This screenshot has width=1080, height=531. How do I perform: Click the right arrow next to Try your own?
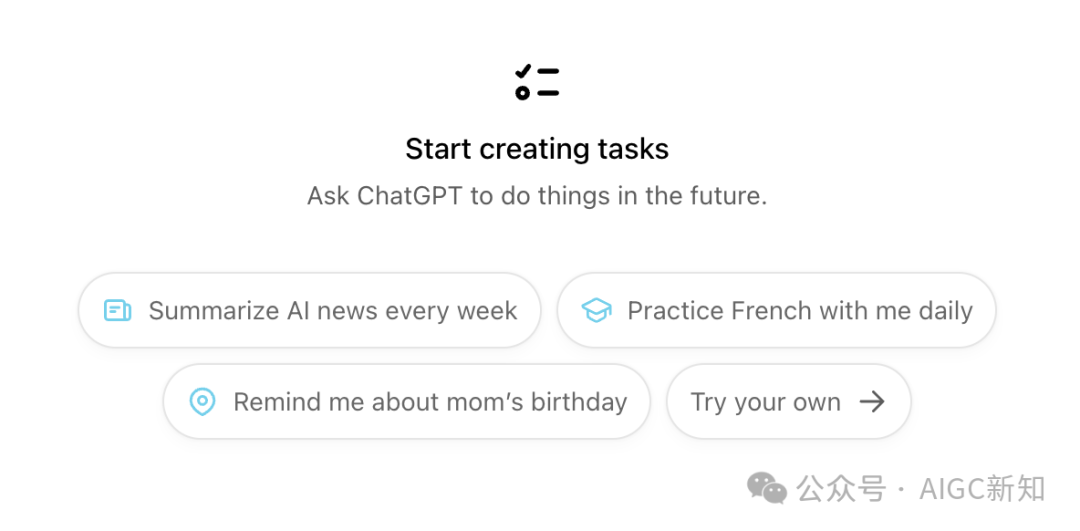tap(873, 402)
